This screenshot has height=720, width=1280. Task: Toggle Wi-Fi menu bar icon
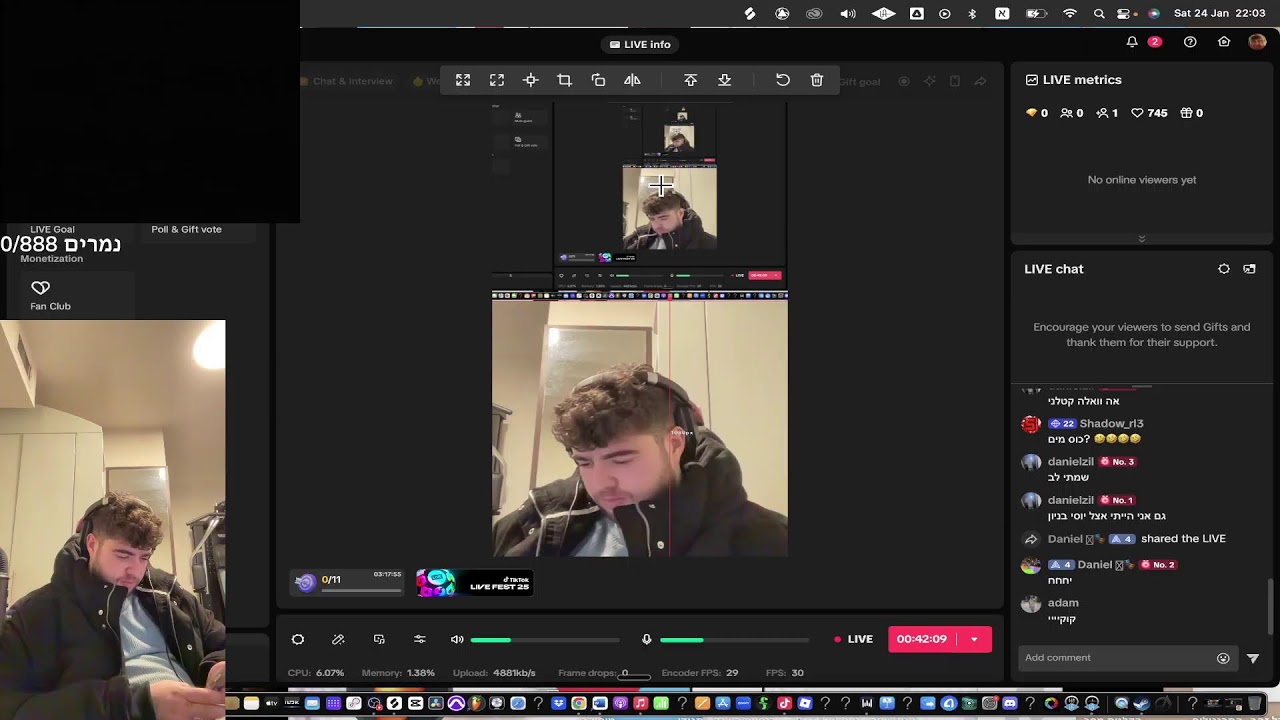coord(1070,13)
